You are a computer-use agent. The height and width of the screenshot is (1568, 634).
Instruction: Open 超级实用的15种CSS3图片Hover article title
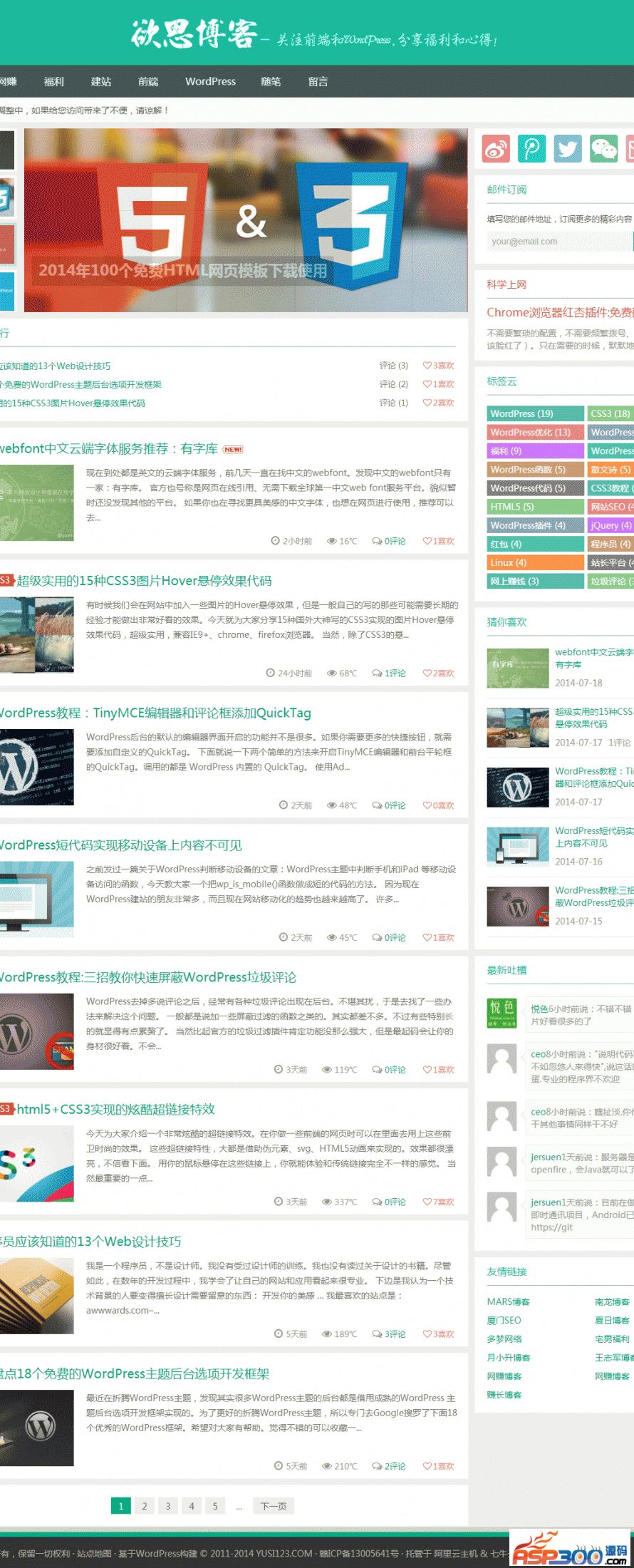point(144,581)
